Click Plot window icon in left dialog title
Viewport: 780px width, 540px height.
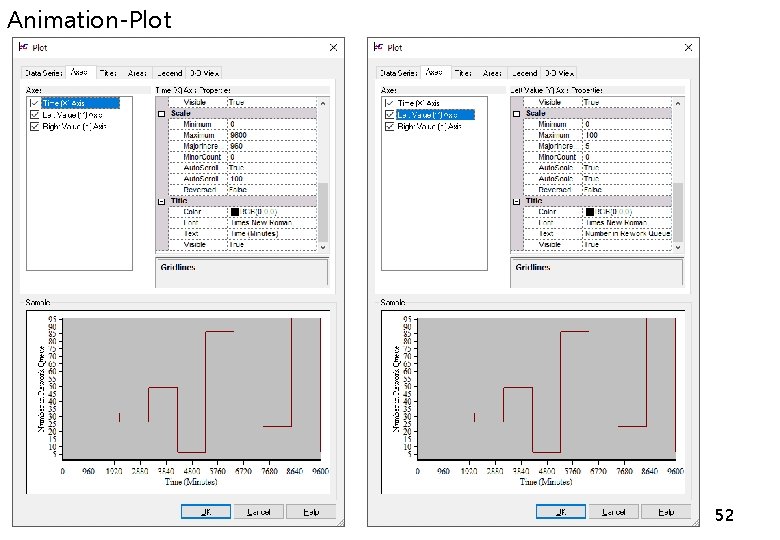click(x=23, y=47)
